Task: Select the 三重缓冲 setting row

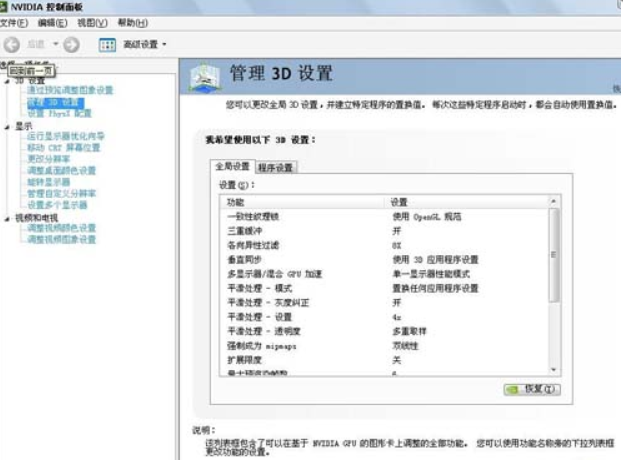Action: (384, 231)
